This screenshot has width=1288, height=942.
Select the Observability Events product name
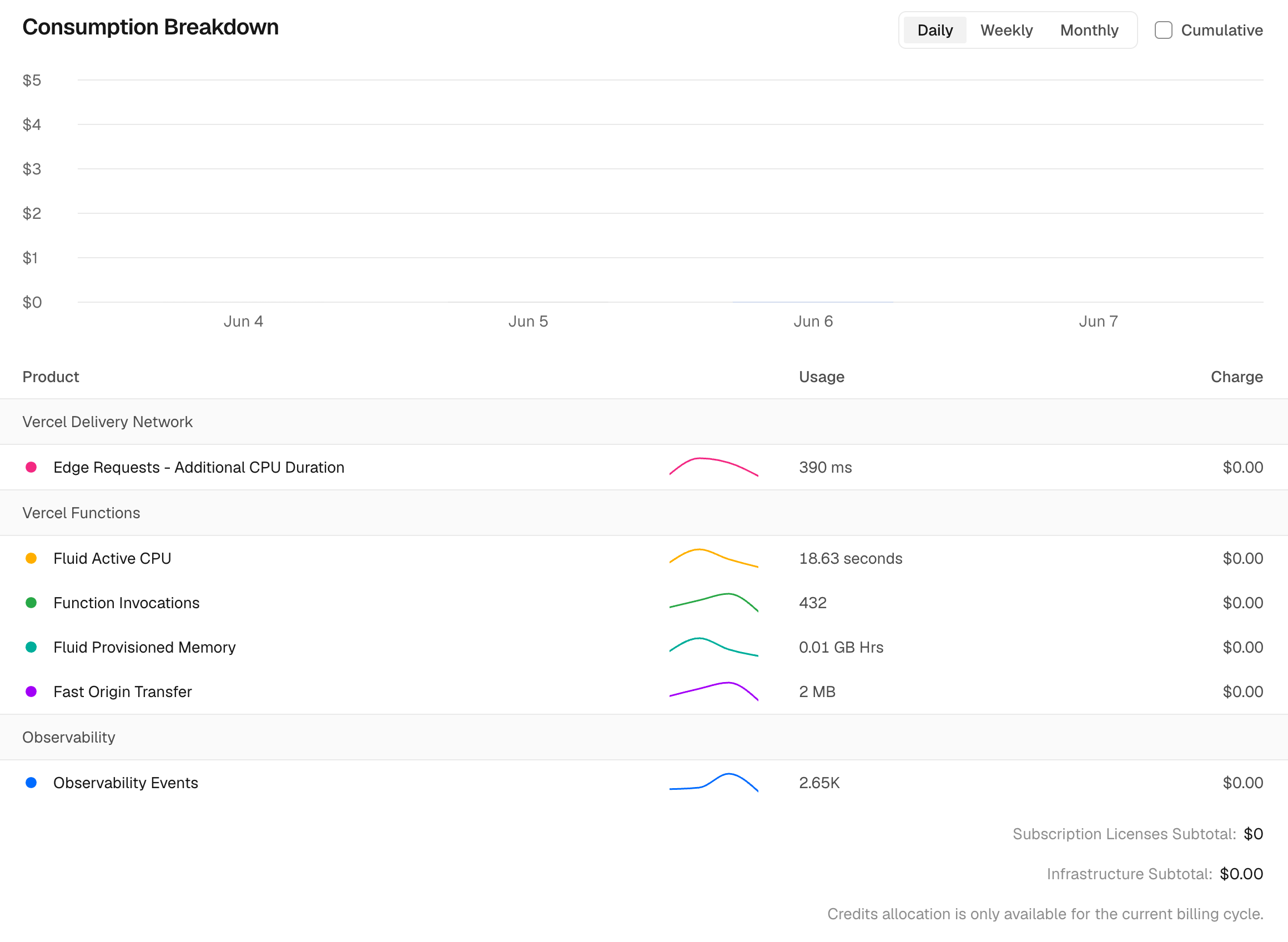point(126,783)
